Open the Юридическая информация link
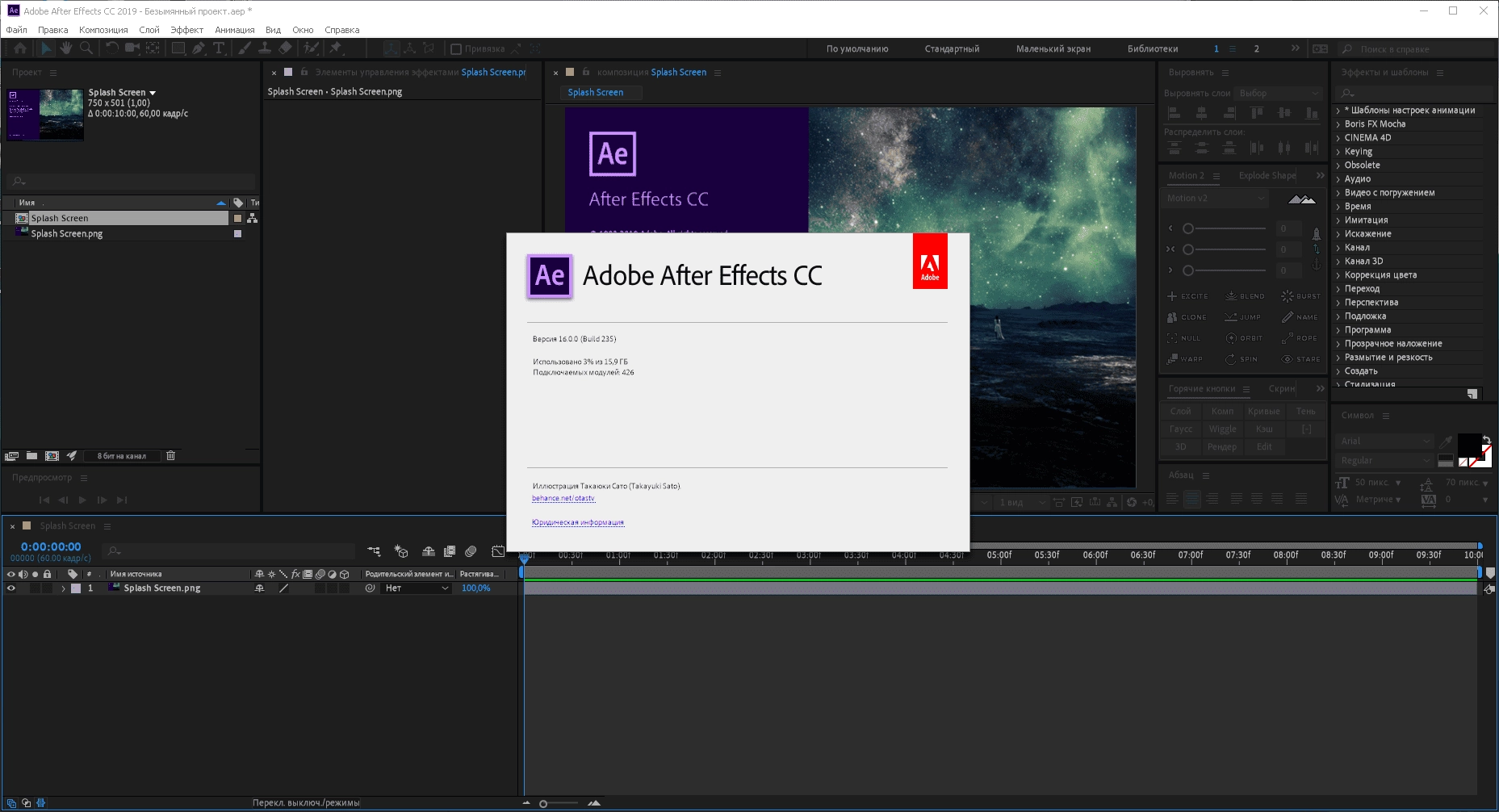This screenshot has width=1499, height=812. (x=578, y=522)
